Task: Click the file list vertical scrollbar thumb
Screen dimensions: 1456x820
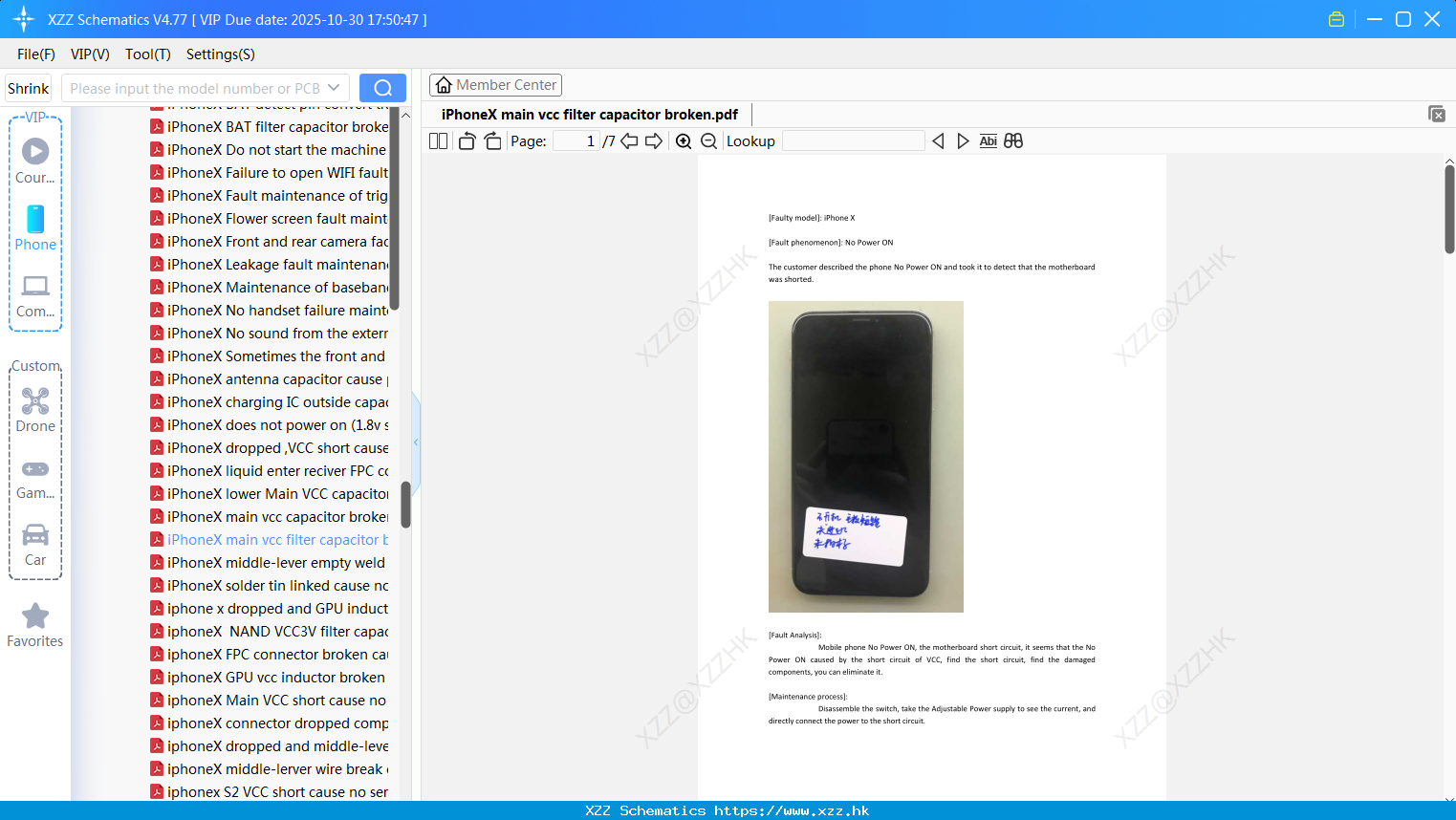Action: [405, 504]
